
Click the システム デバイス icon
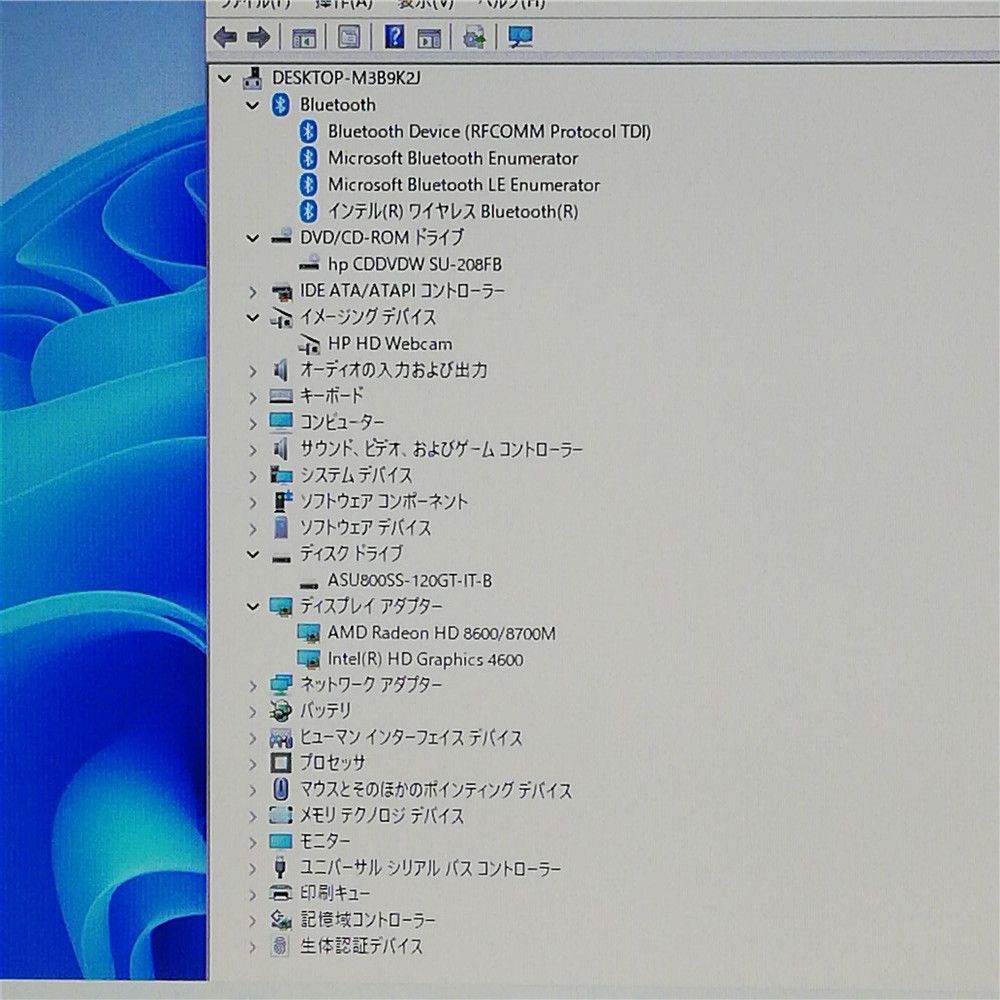281,475
